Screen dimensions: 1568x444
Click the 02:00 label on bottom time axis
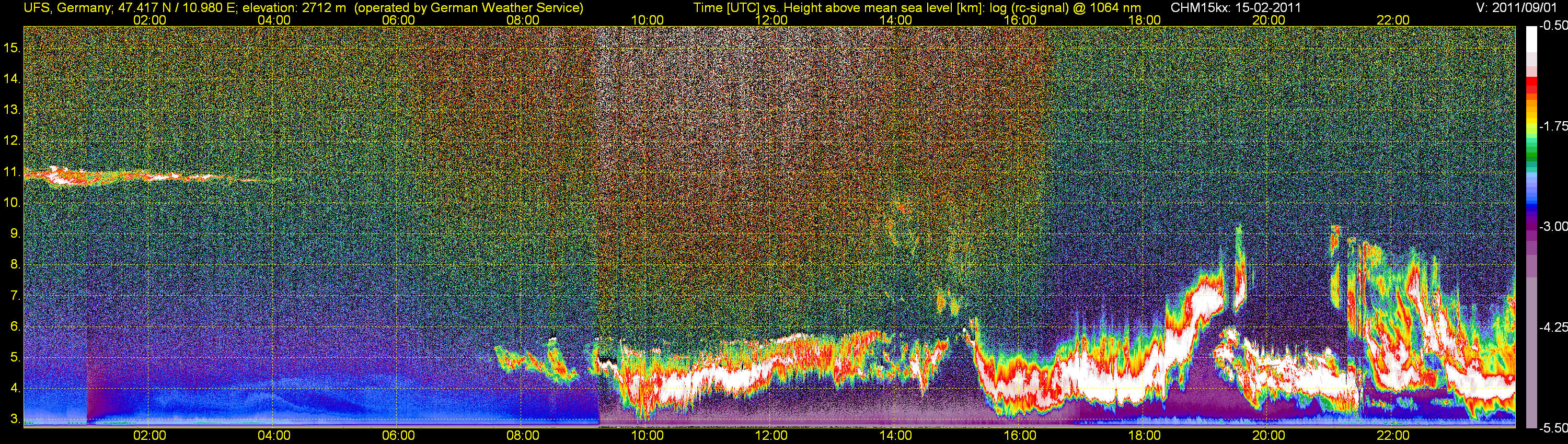coord(149,436)
